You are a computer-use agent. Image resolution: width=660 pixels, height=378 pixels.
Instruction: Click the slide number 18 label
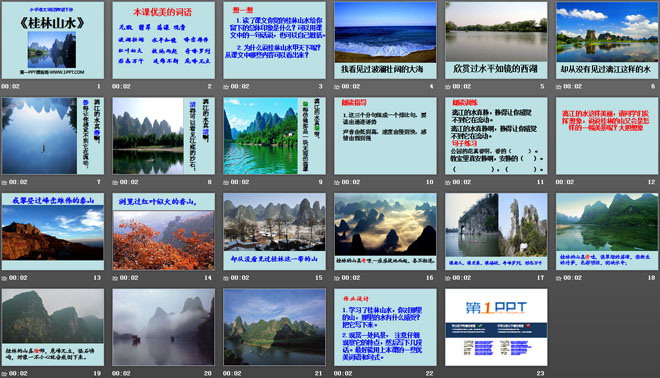pos(652,278)
